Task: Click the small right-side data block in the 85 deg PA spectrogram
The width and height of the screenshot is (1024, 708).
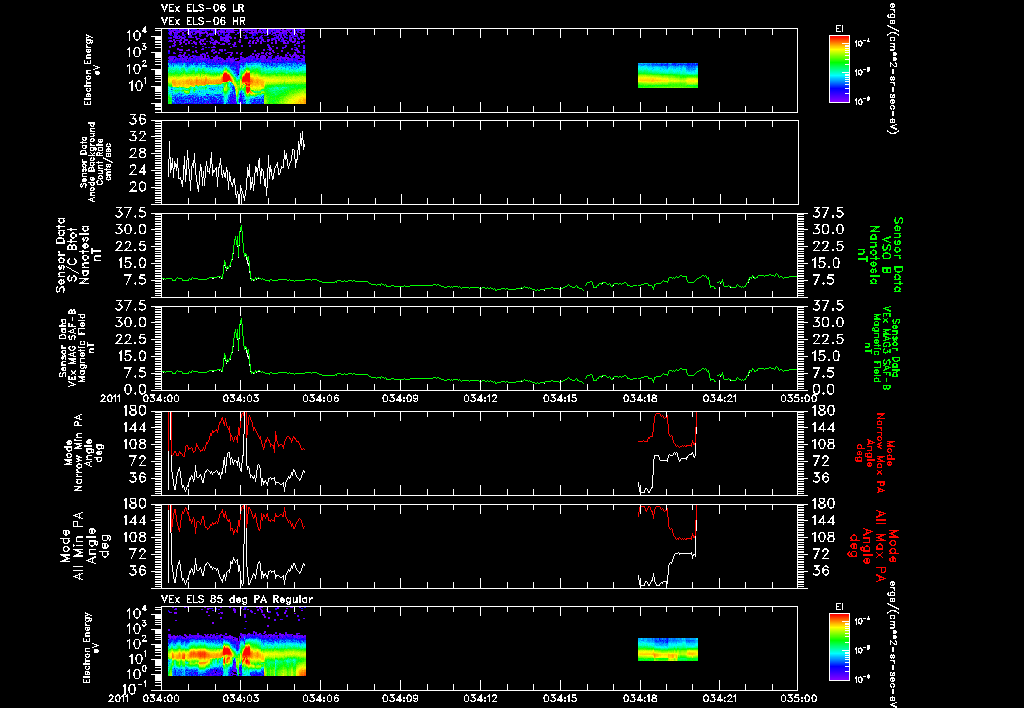Action: pos(667,649)
